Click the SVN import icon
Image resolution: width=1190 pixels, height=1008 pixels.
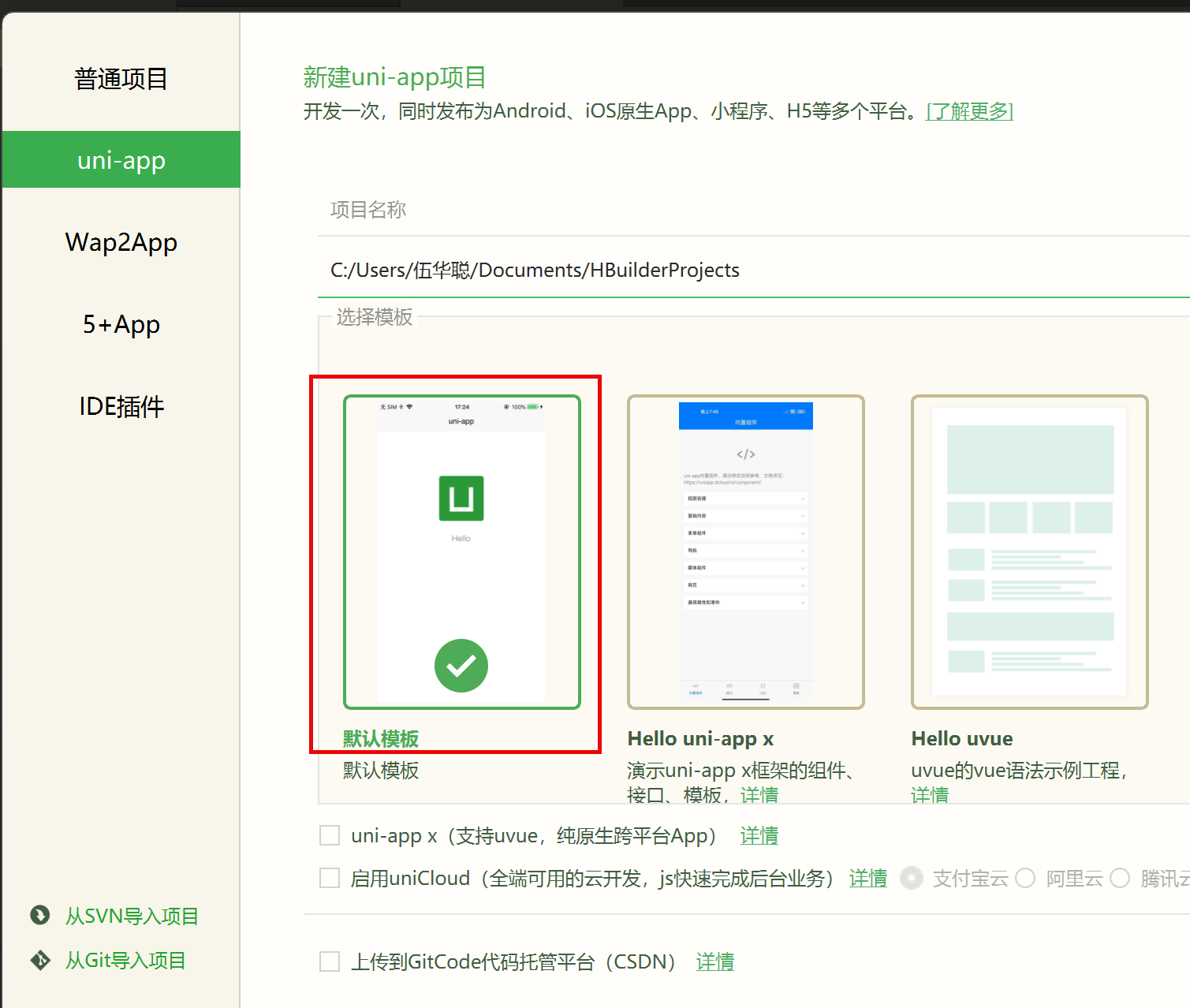[40, 915]
